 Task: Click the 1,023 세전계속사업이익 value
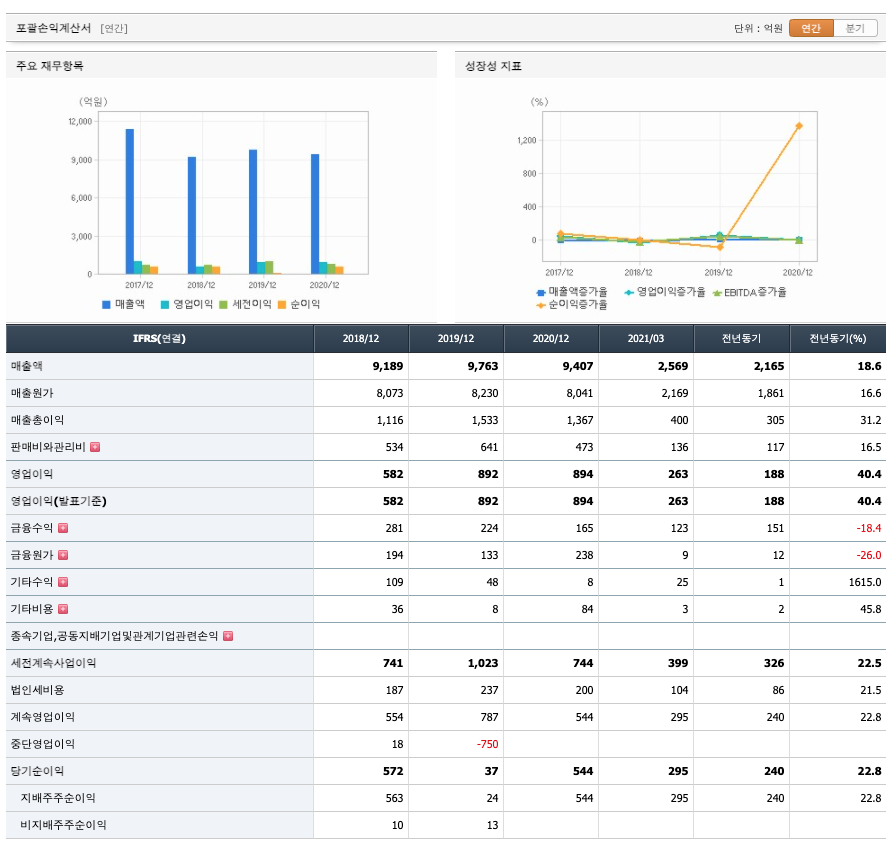pyautogui.click(x=483, y=663)
